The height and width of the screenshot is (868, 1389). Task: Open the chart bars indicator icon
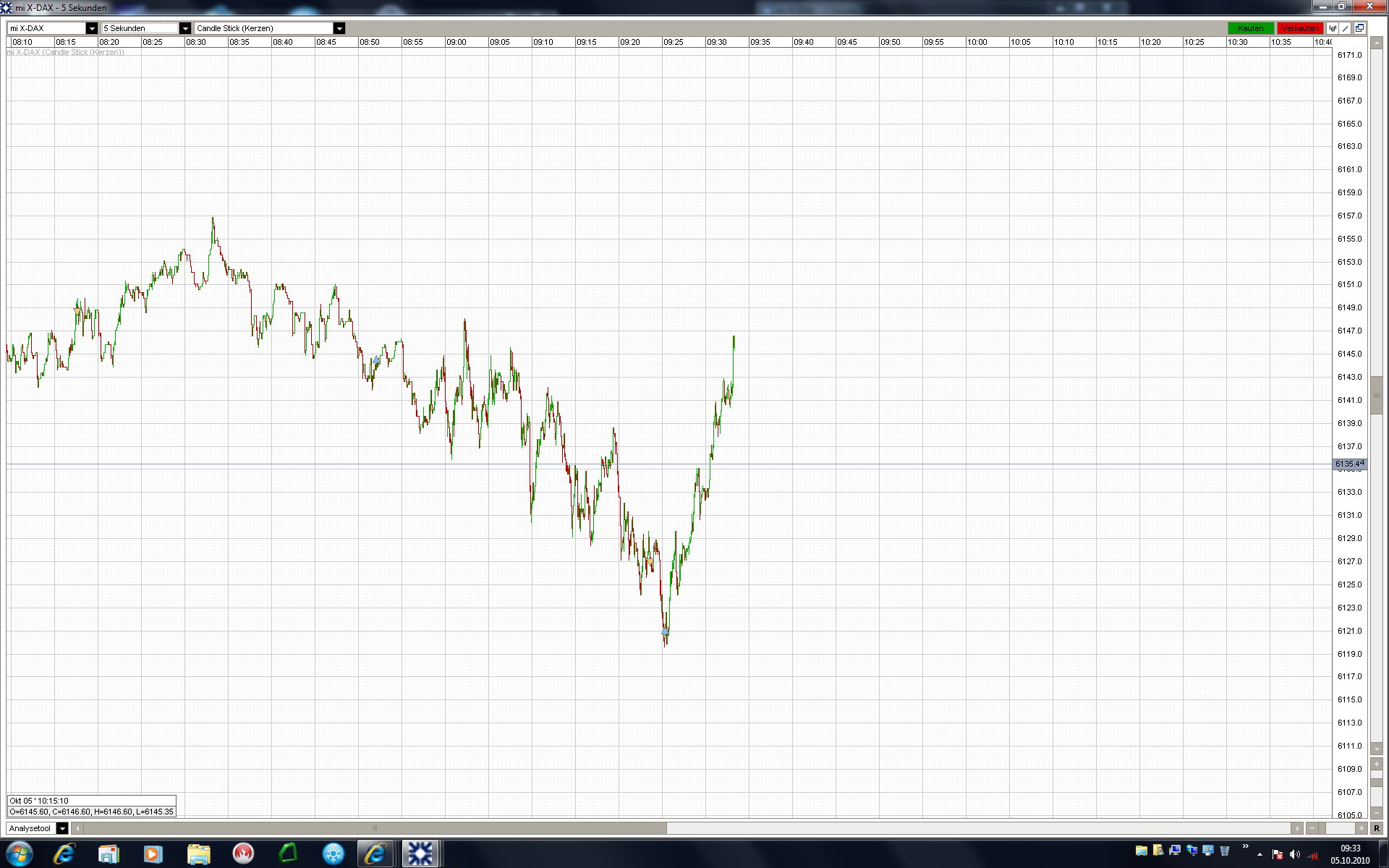pyautogui.click(x=1333, y=28)
